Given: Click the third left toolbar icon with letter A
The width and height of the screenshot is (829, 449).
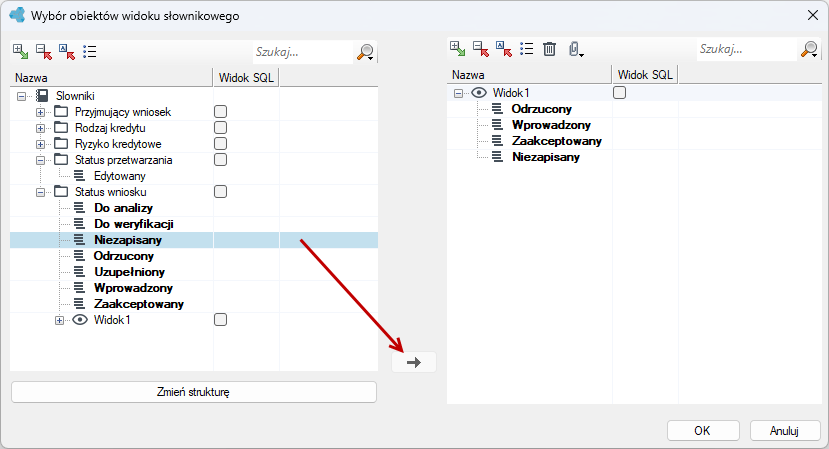Looking at the screenshot, I should 67,52.
